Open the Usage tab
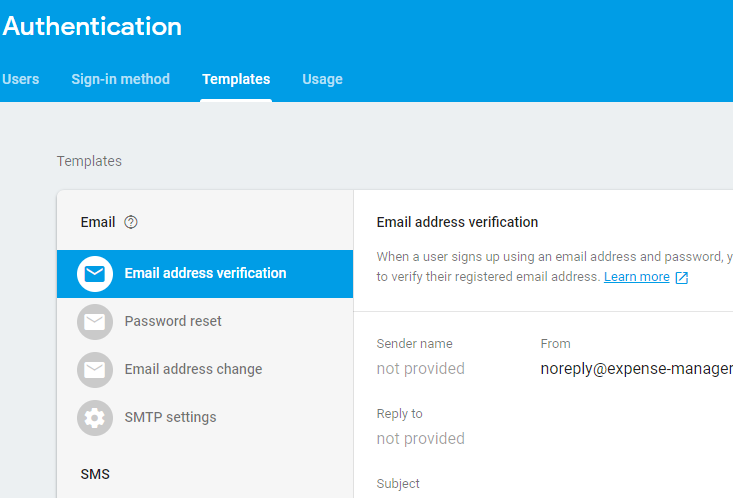This screenshot has height=498, width=733. click(322, 79)
